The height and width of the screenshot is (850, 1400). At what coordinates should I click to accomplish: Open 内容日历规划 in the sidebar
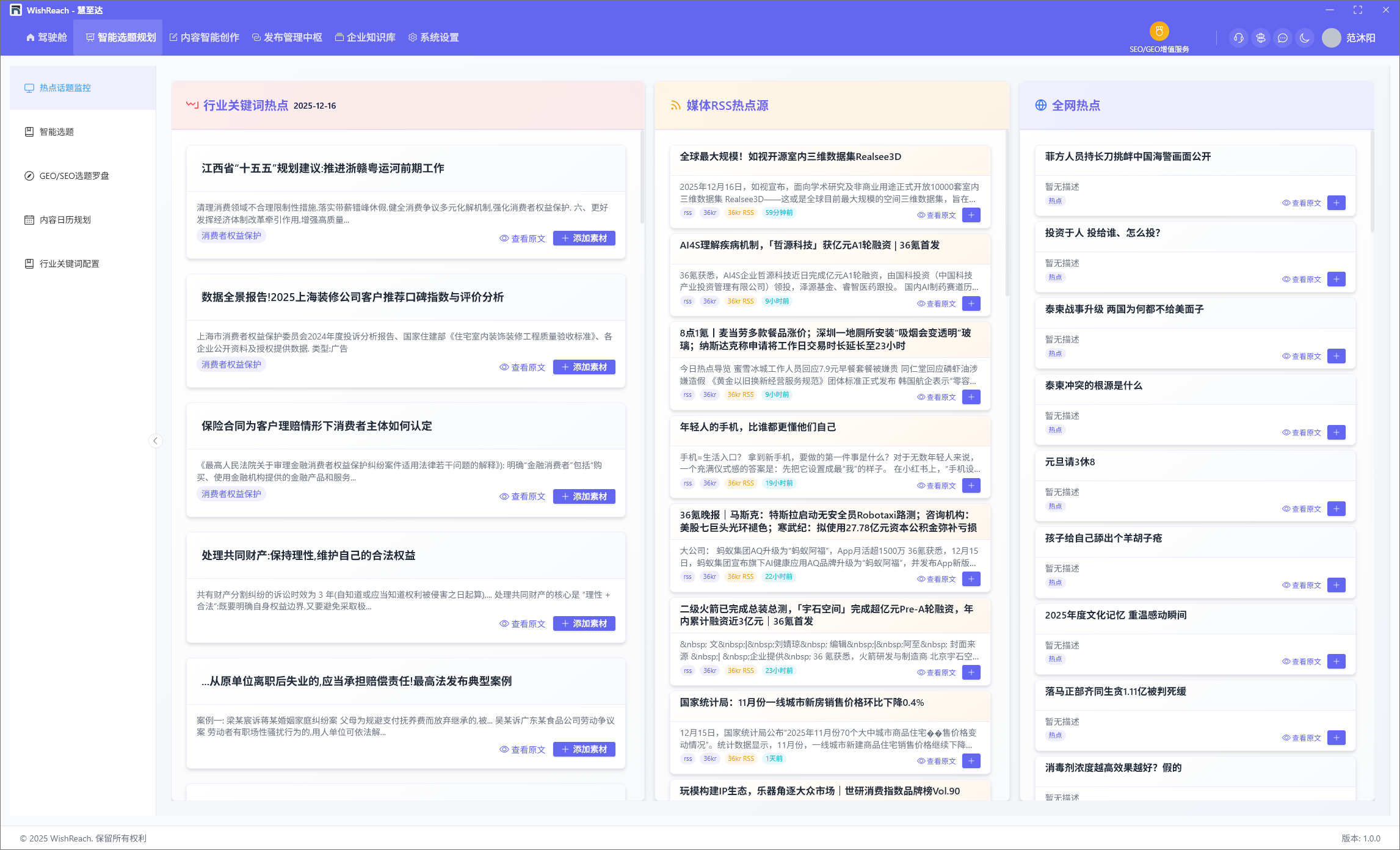click(65, 220)
